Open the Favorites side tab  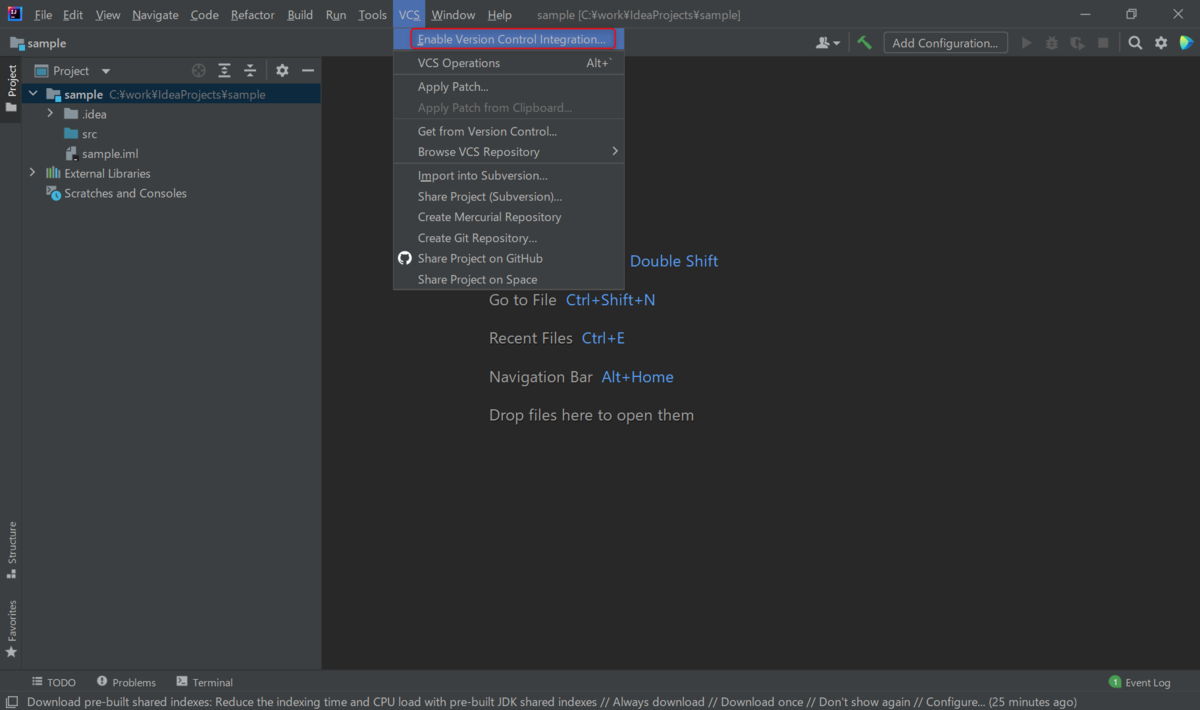coord(11,629)
